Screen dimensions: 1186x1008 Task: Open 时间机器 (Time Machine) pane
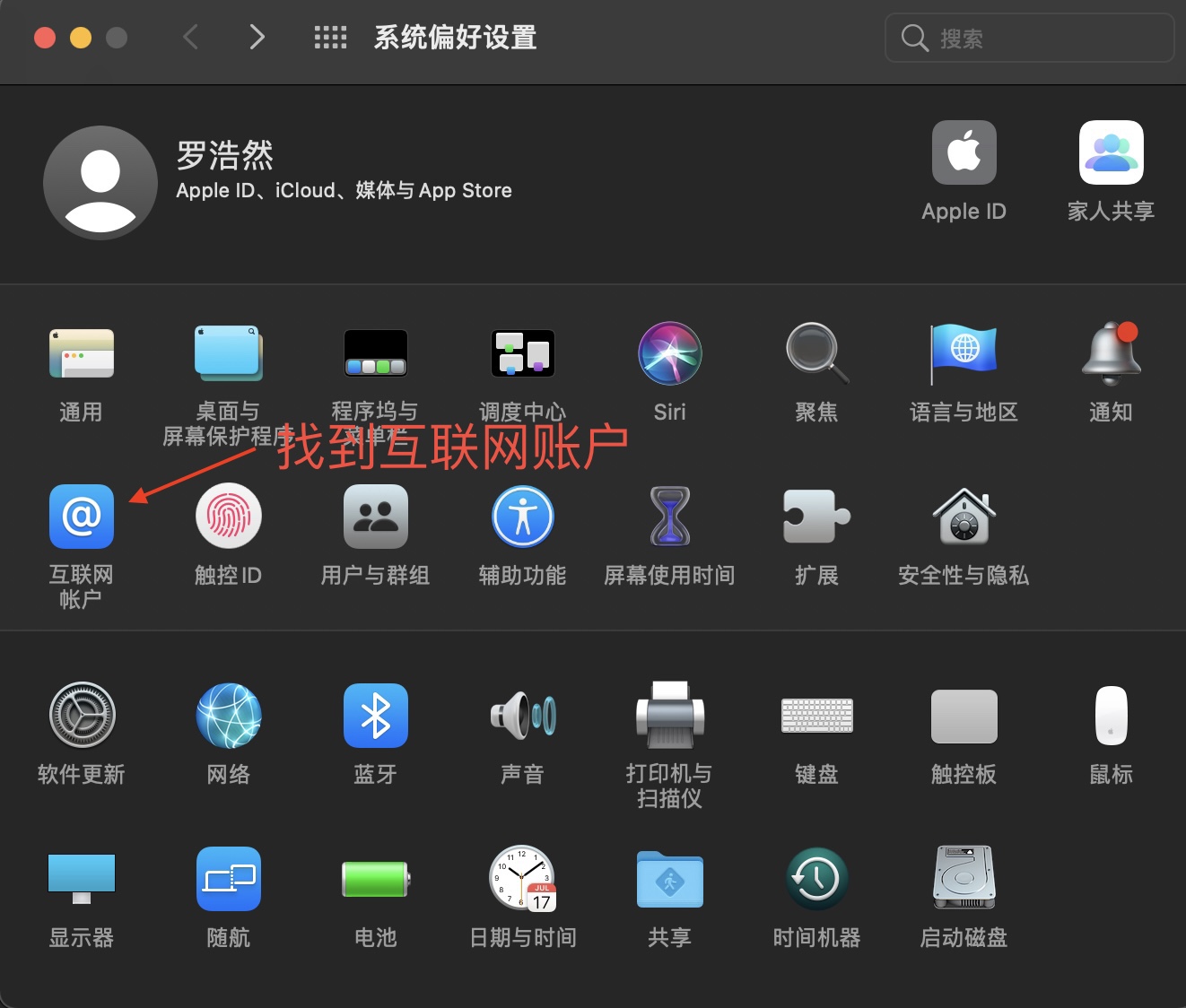point(816,879)
